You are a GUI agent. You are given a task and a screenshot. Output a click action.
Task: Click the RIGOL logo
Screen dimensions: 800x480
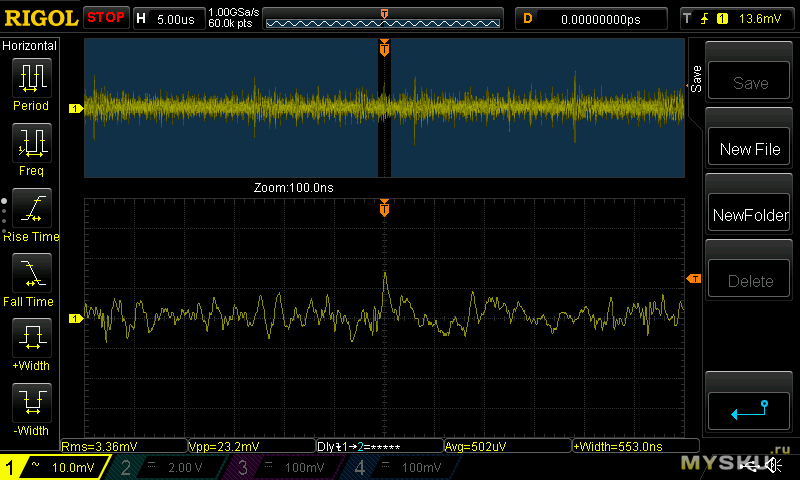(x=41, y=18)
